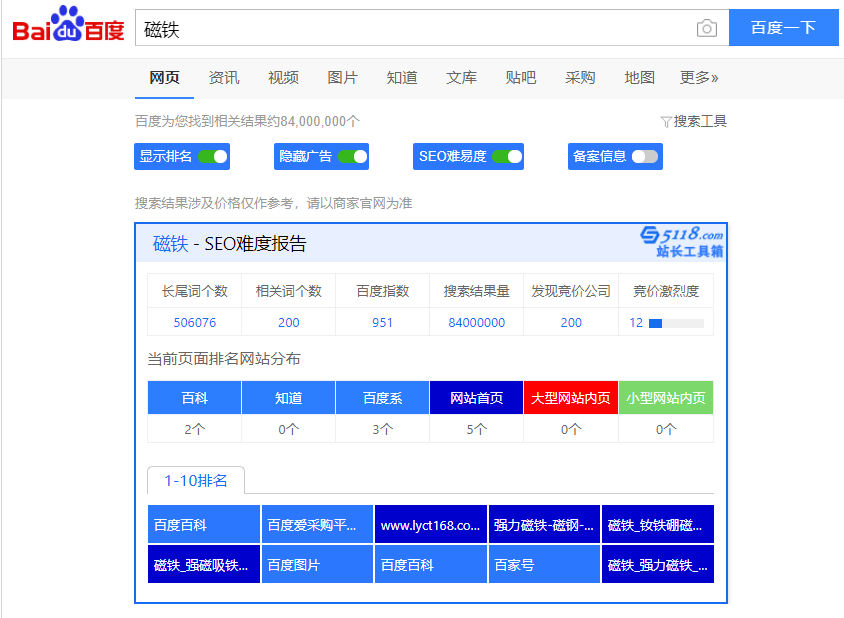Click the 5个 count under 网站首页
The height and width of the screenshot is (618, 844).
(476, 429)
